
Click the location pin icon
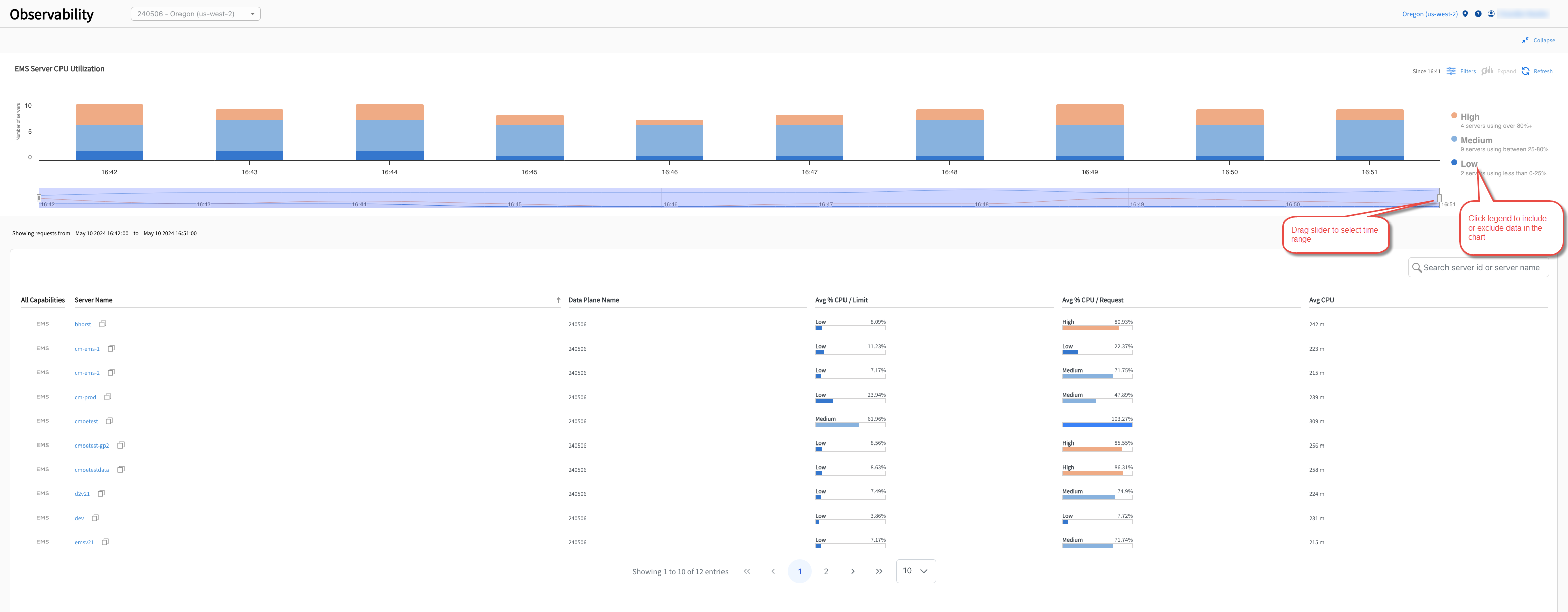click(x=1465, y=14)
